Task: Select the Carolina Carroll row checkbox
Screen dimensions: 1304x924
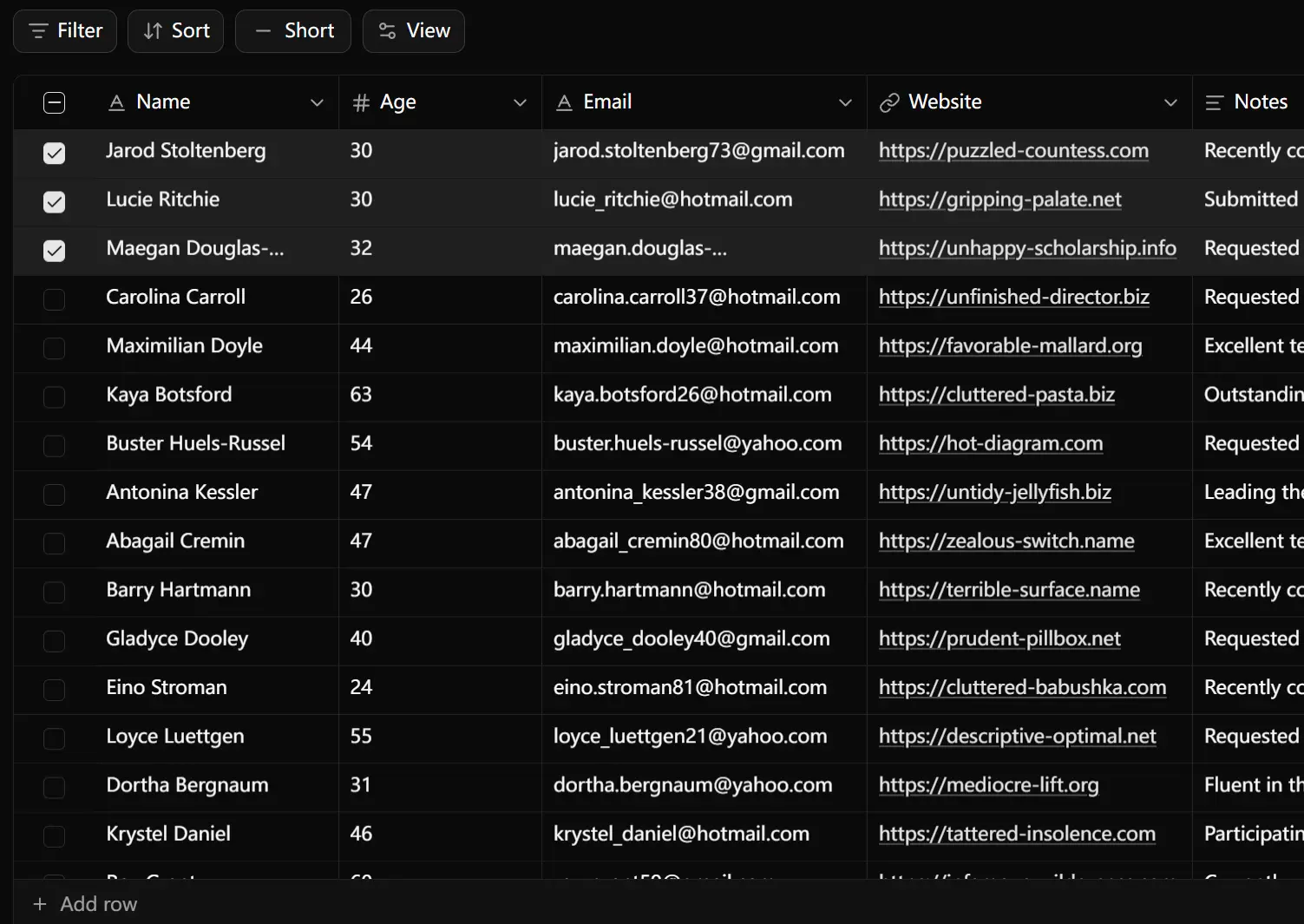Action: pos(54,299)
